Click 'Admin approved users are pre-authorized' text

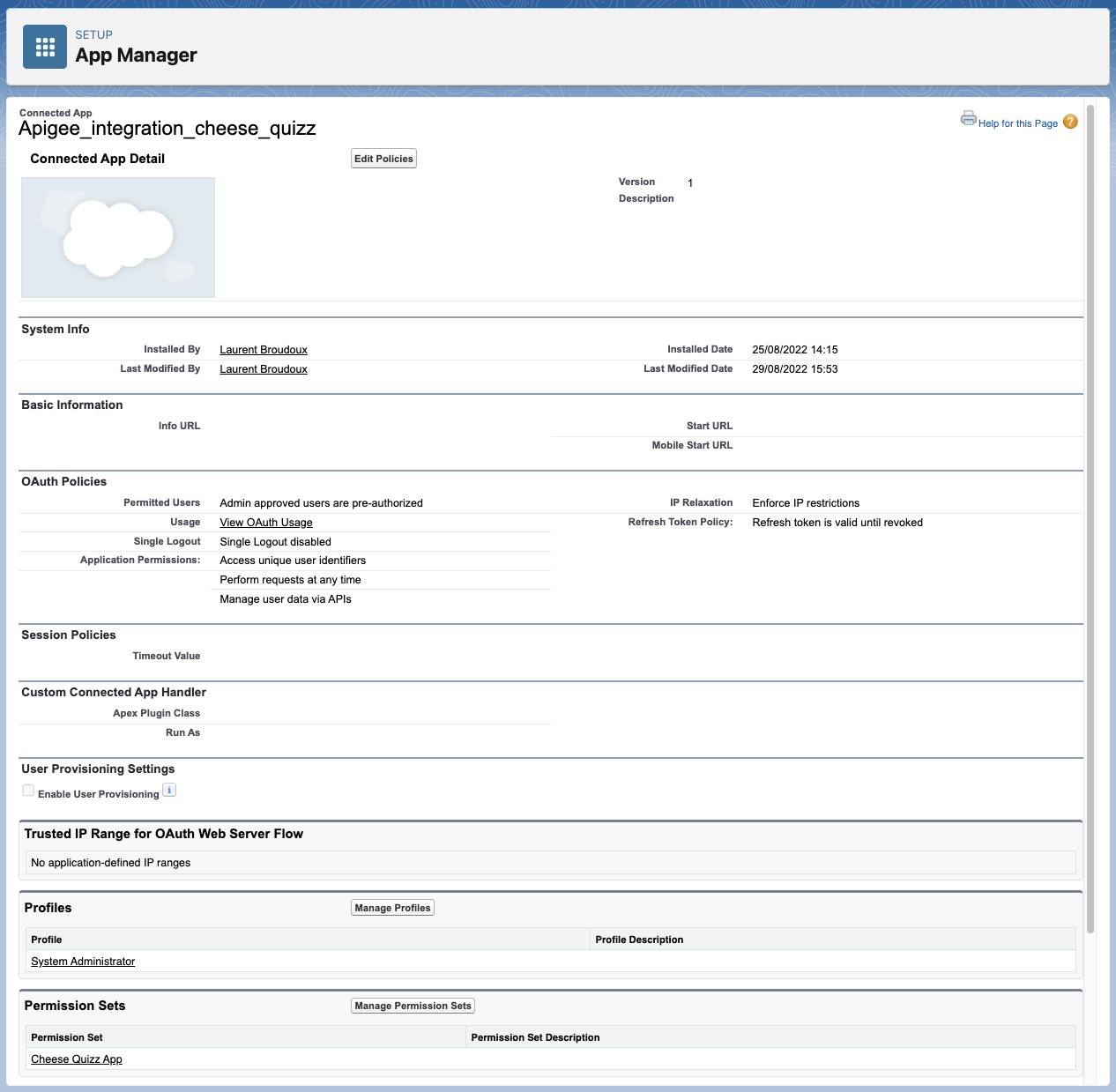click(321, 503)
